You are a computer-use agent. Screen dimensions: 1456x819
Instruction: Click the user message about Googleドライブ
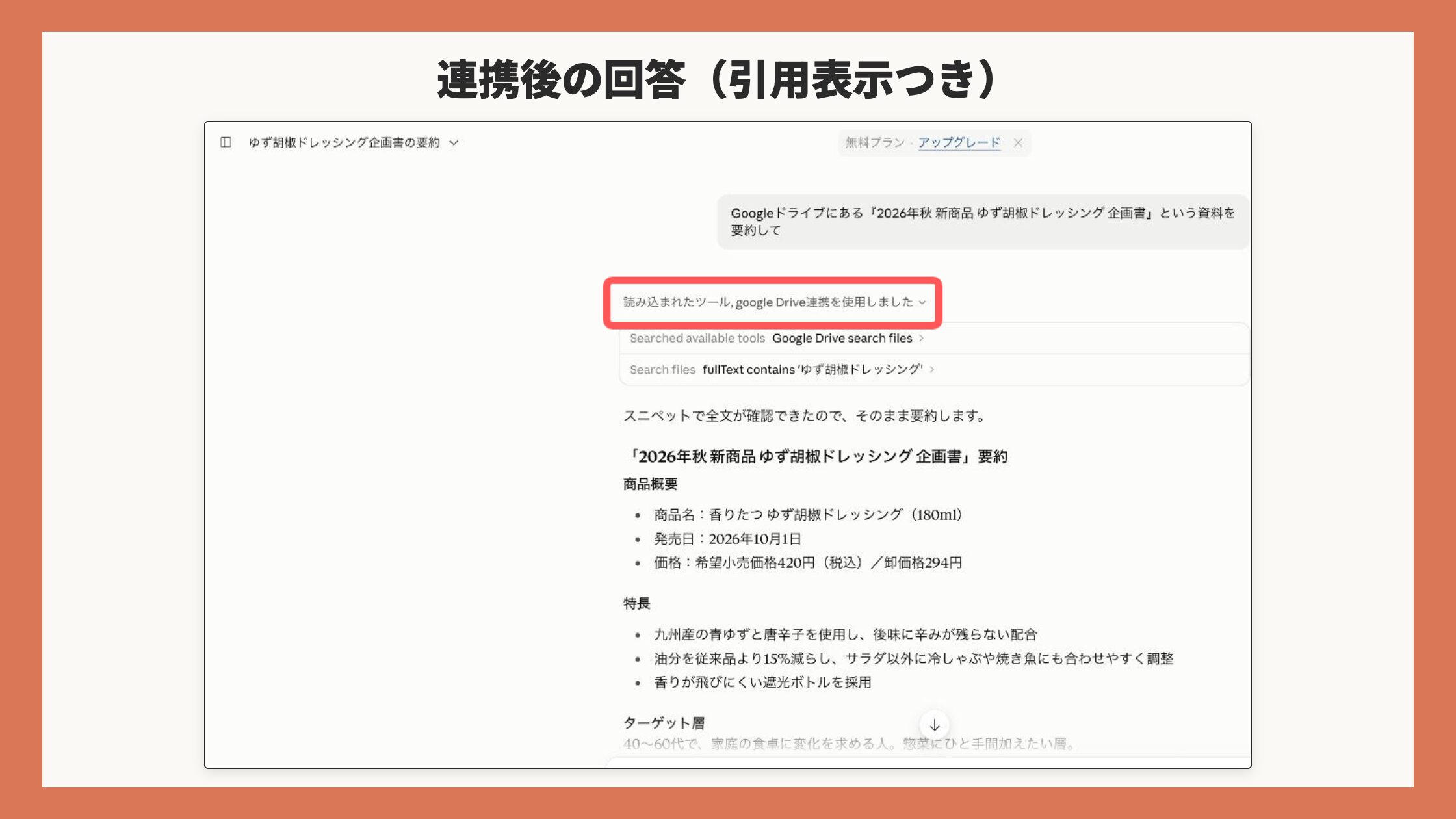point(982,222)
